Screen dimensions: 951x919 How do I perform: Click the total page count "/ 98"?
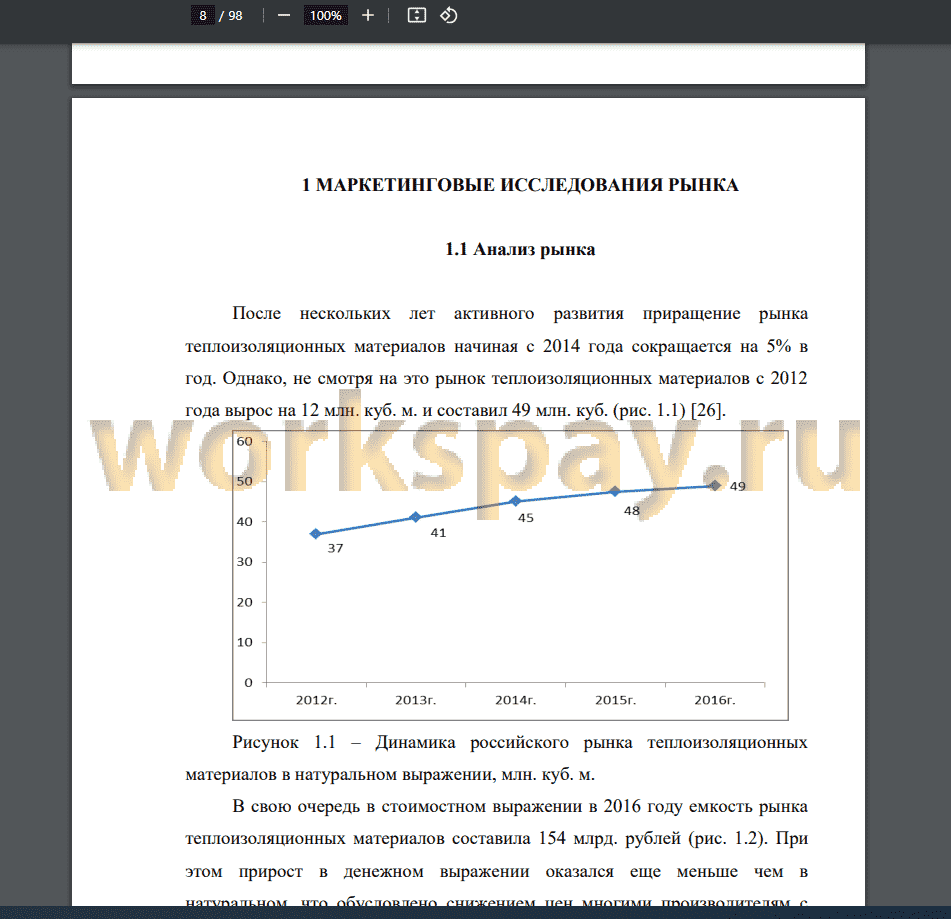coord(230,16)
